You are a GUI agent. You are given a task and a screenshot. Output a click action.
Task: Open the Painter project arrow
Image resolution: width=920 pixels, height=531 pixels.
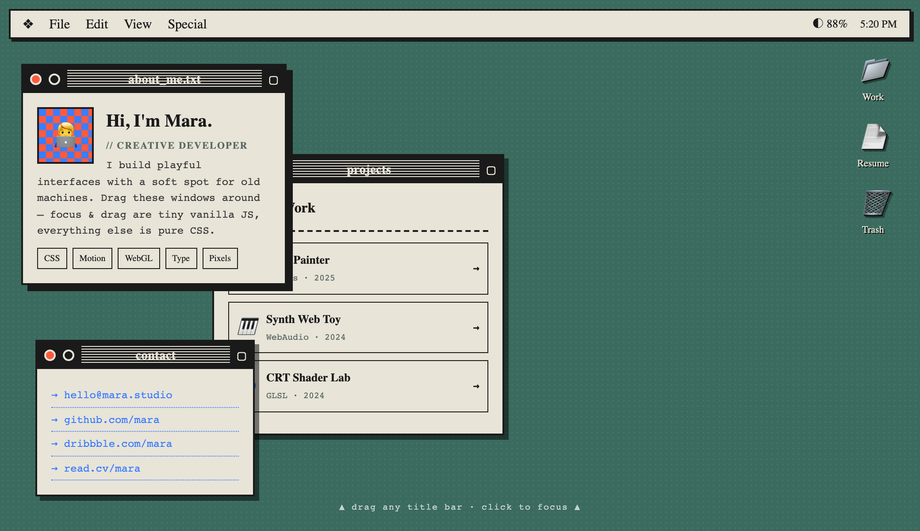coord(476,269)
